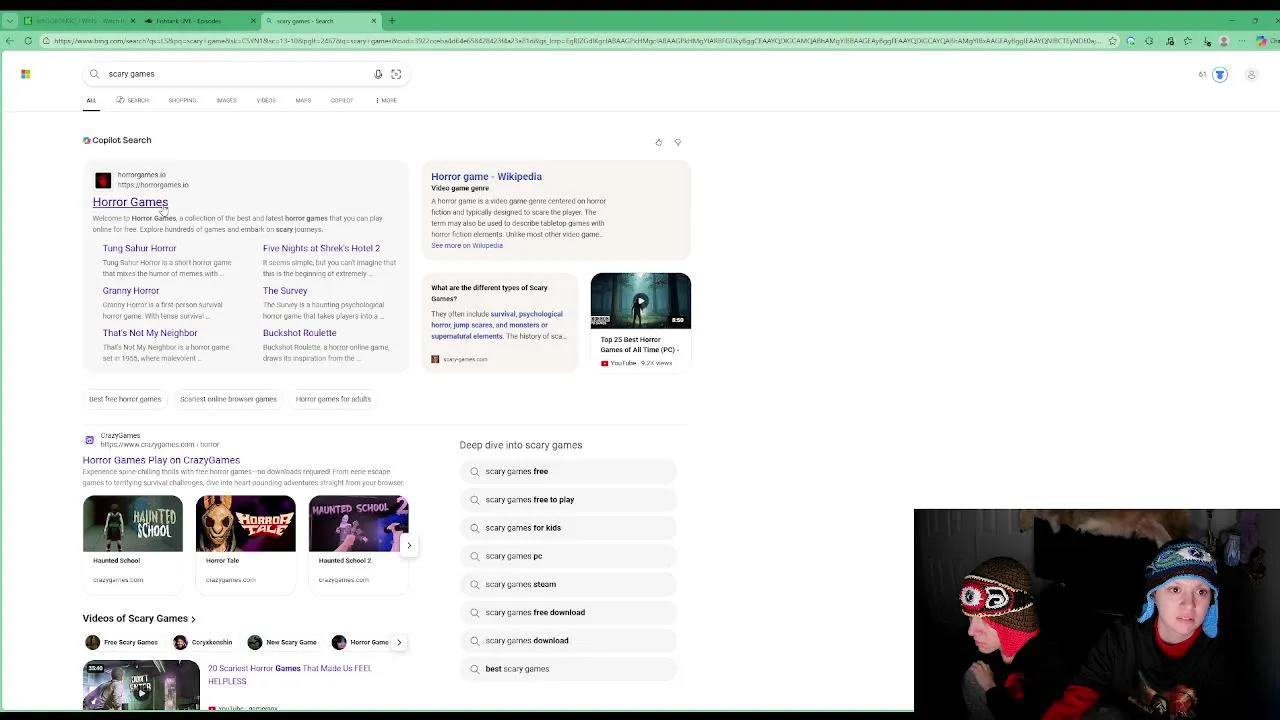Switch to the Search tab
The width and height of the screenshot is (1280, 720).
coord(133,100)
